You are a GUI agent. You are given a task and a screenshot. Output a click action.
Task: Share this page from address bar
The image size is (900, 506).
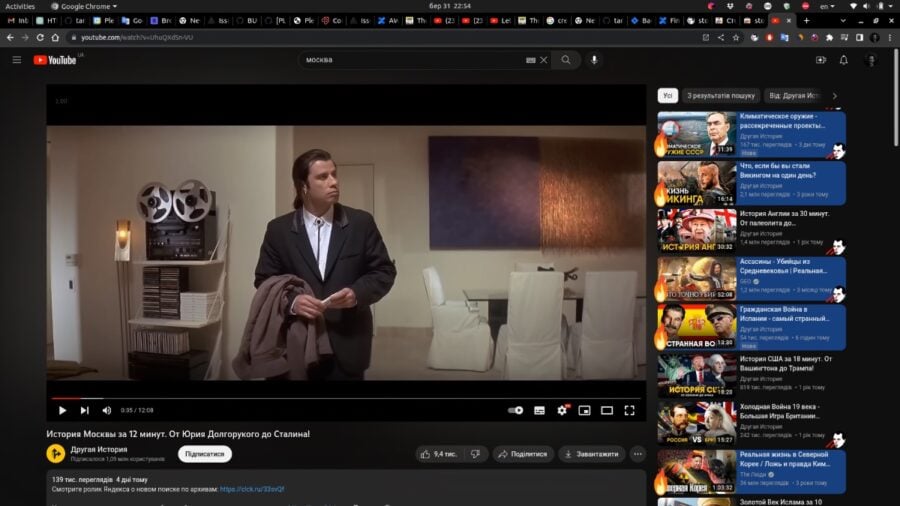(721, 37)
